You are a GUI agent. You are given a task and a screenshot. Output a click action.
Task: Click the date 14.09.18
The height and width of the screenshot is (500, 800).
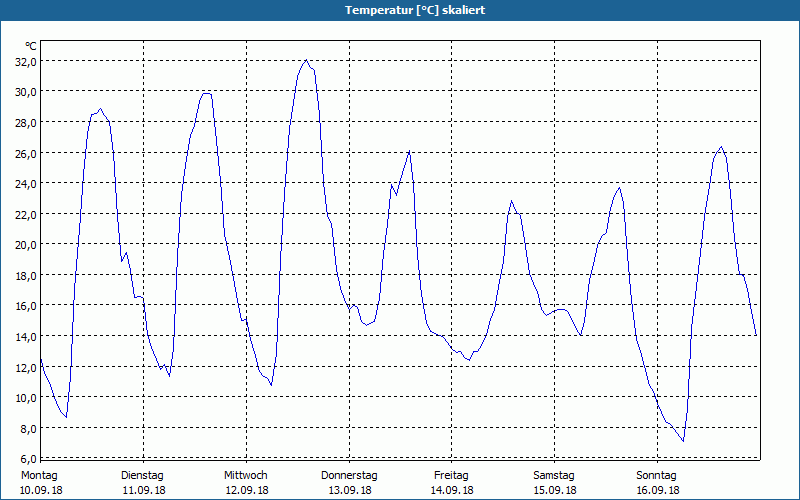452,491
